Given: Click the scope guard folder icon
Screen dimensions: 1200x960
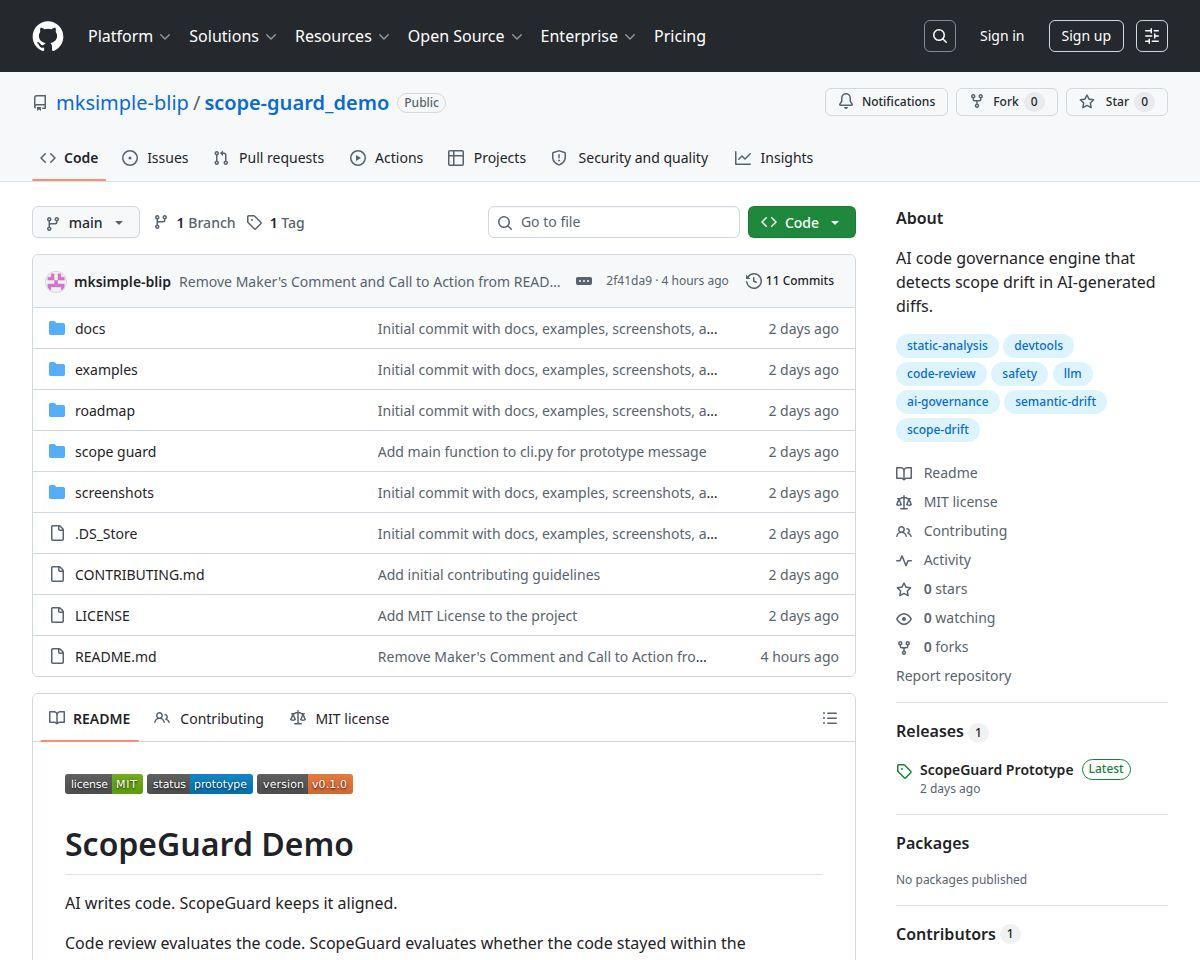Looking at the screenshot, I should (x=57, y=452).
